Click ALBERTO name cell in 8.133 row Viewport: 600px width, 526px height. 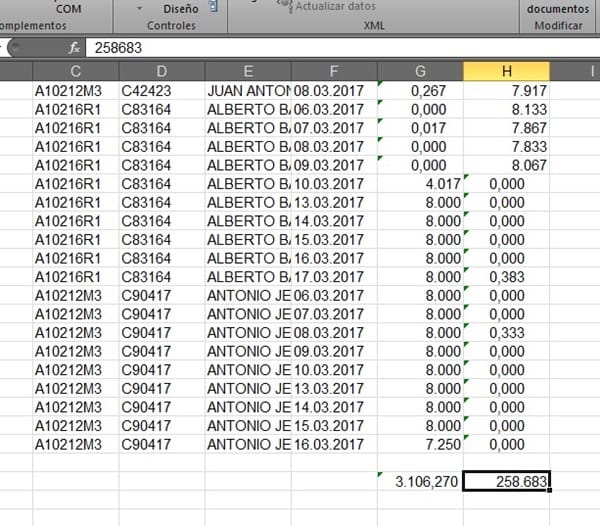248,109
